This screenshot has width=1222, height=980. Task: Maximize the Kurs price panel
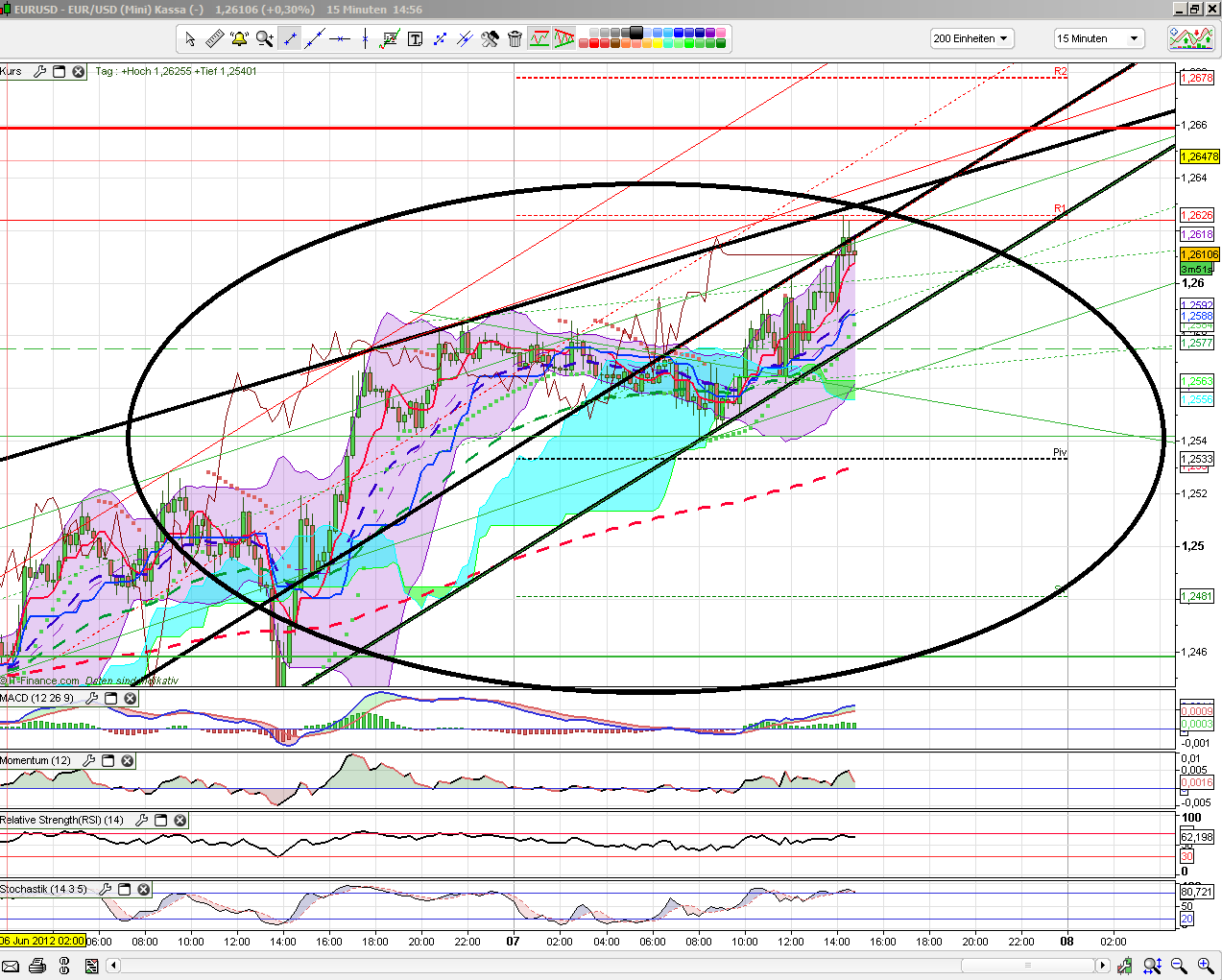pyautogui.click(x=60, y=71)
